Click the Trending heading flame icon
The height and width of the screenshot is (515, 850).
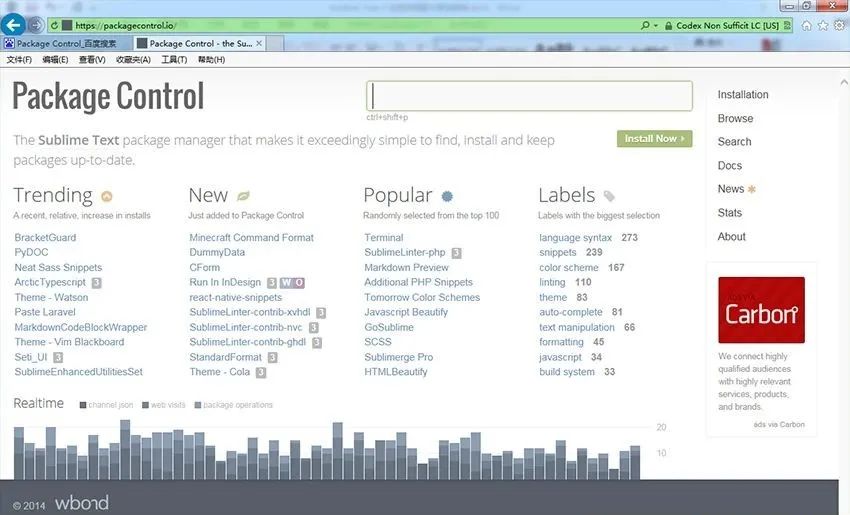pyautogui.click(x=107, y=196)
